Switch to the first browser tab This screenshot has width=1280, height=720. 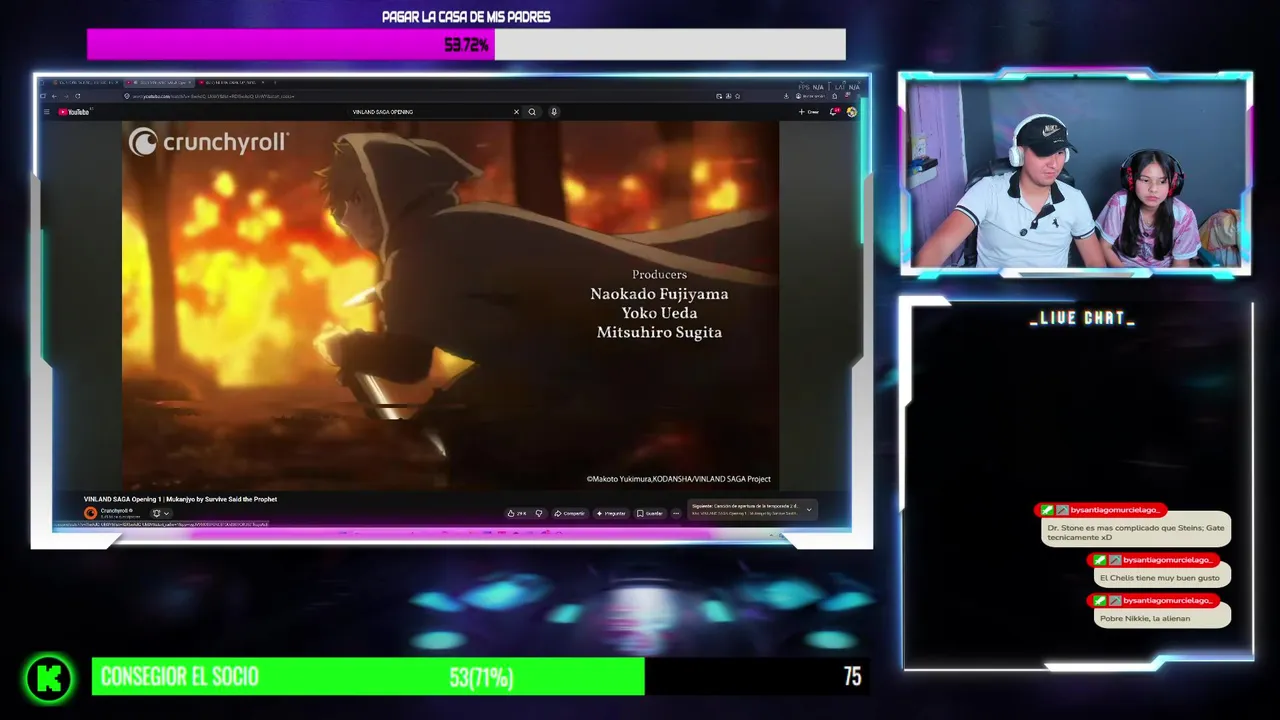pos(84,82)
